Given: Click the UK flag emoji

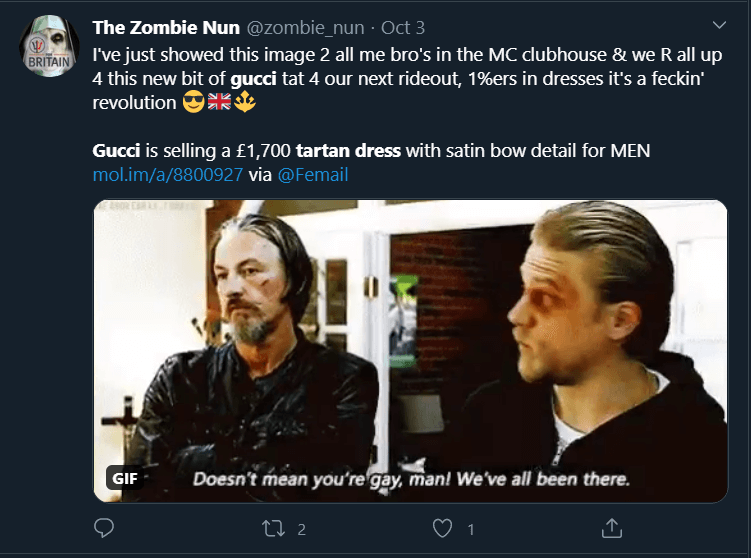Looking at the screenshot, I should click(219, 103).
